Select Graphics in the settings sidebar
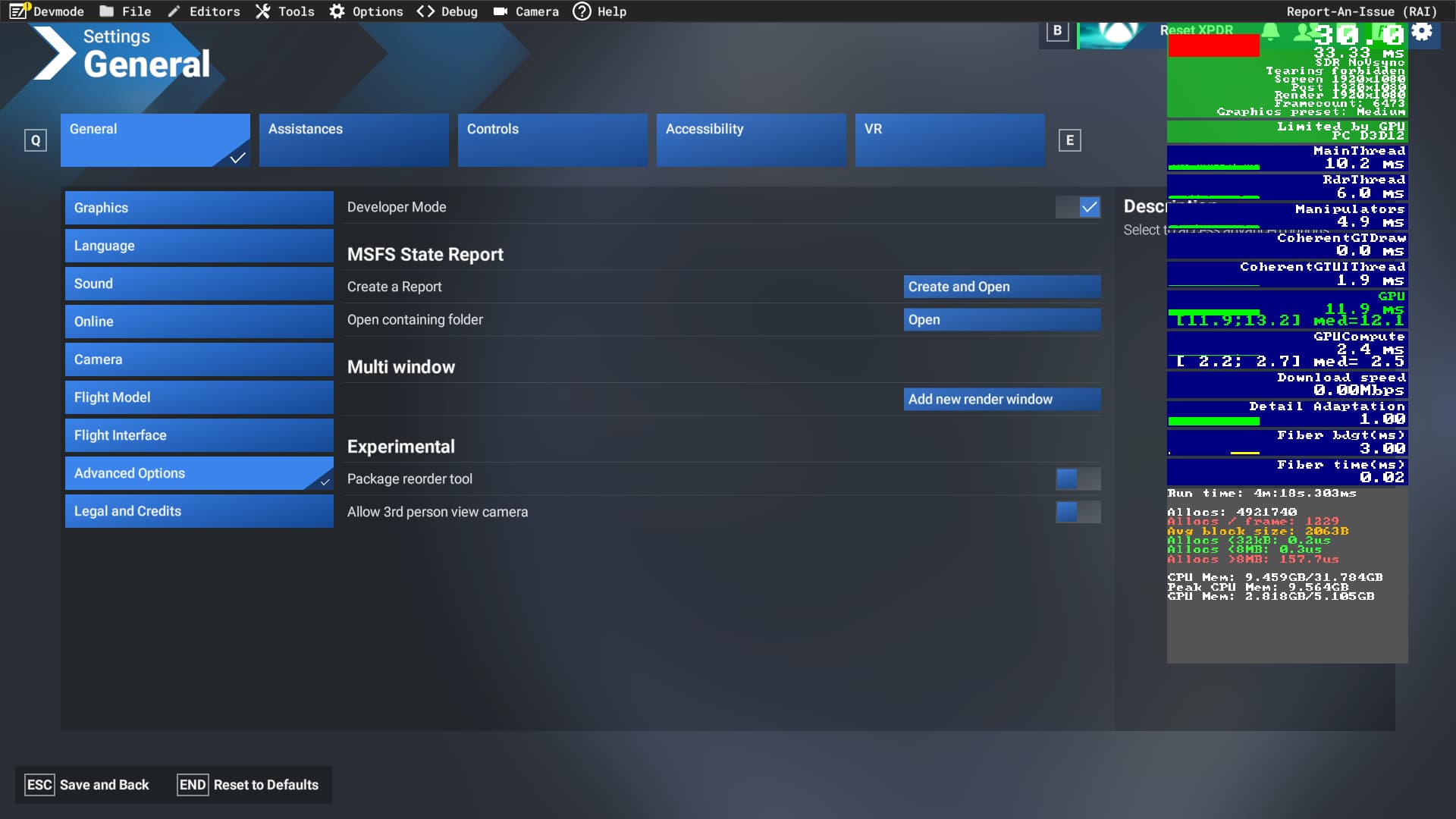 [x=199, y=208]
